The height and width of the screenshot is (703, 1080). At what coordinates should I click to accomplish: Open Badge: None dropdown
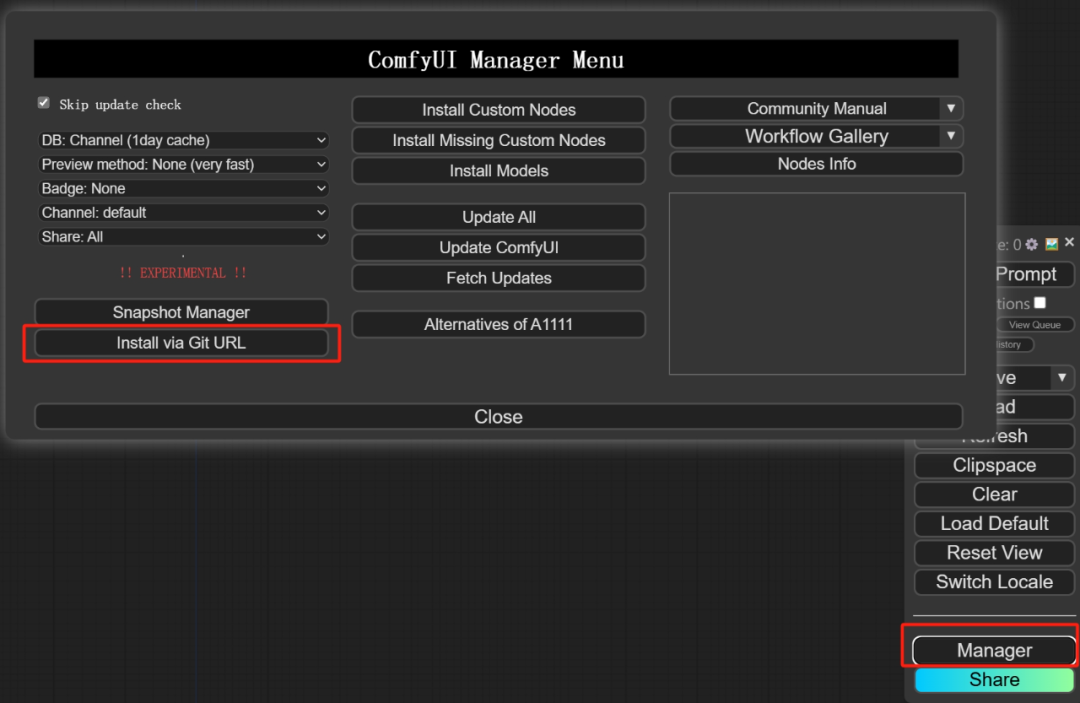coord(183,188)
